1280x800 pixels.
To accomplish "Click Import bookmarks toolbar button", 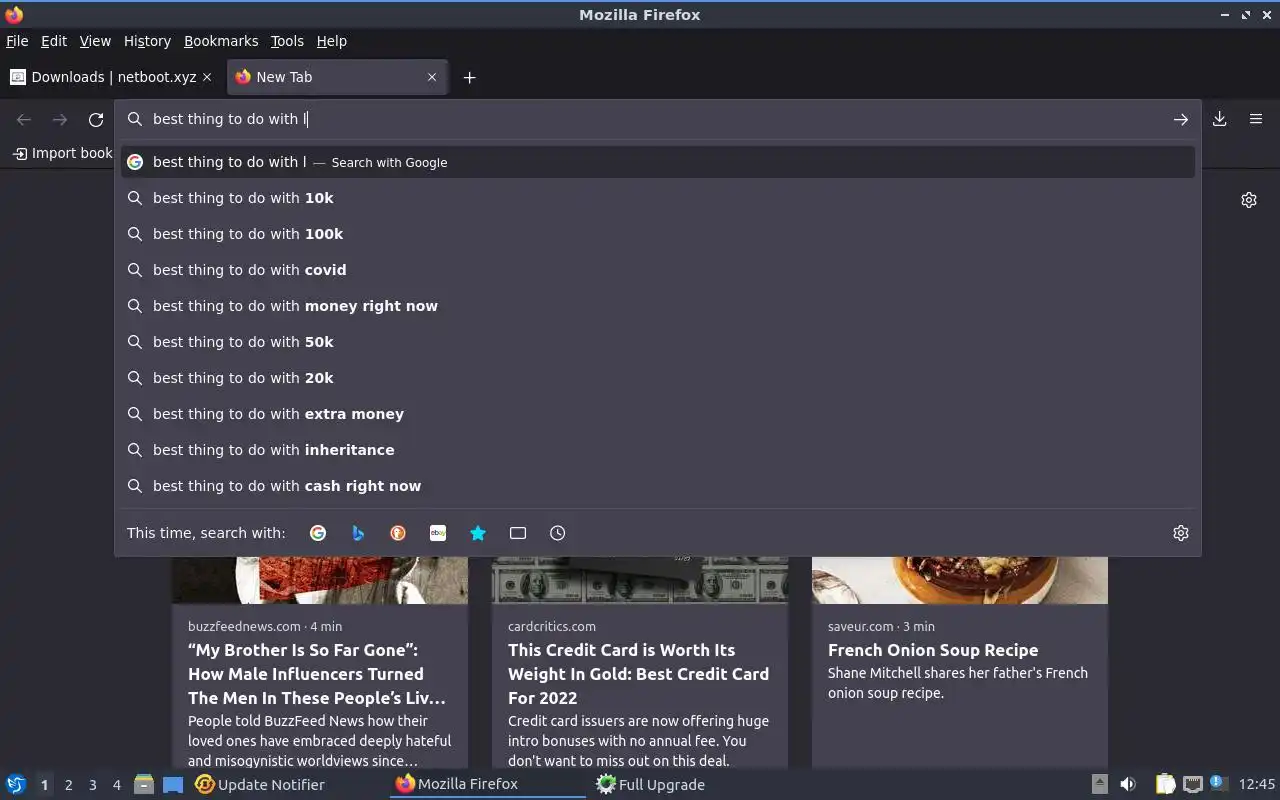I will (62, 153).
